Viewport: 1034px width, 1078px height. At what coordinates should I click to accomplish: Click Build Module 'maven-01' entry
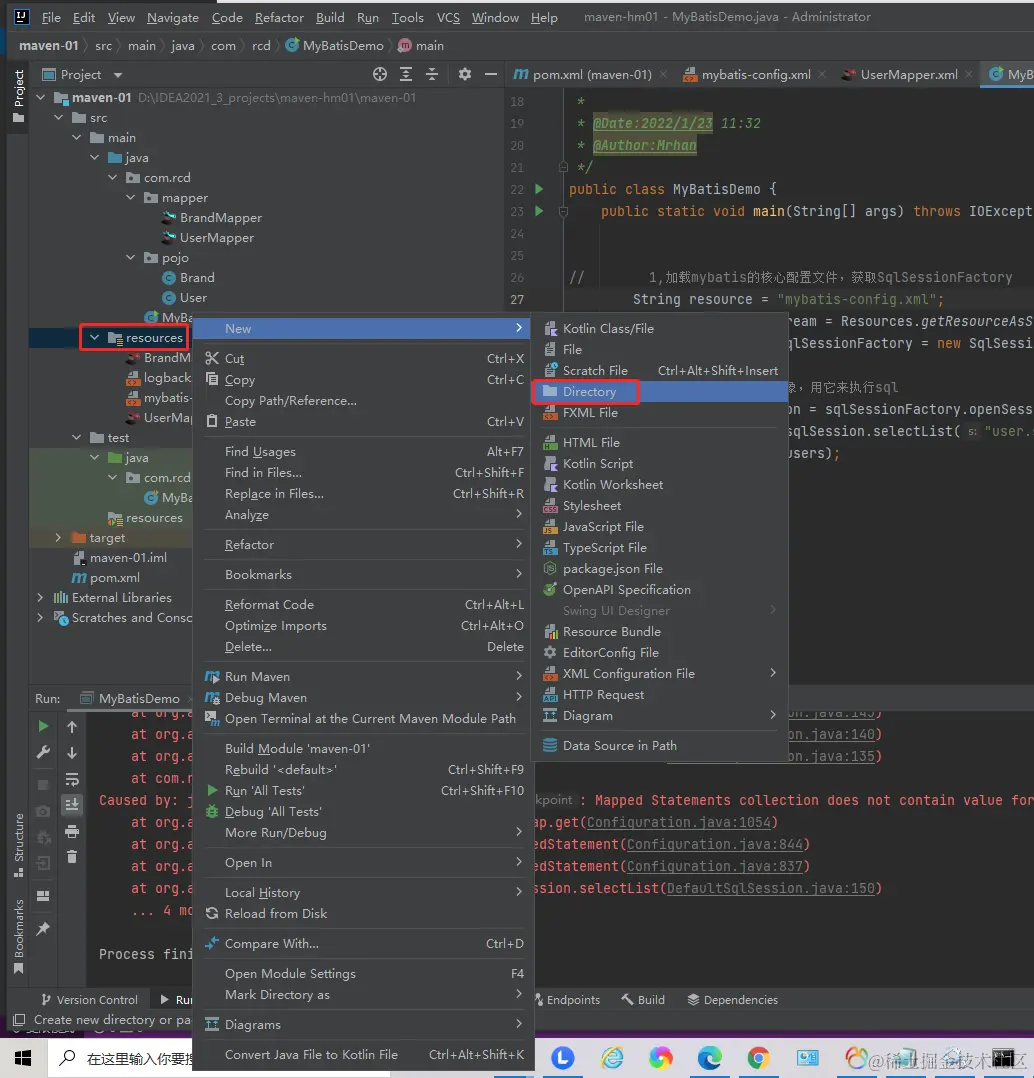click(364, 749)
